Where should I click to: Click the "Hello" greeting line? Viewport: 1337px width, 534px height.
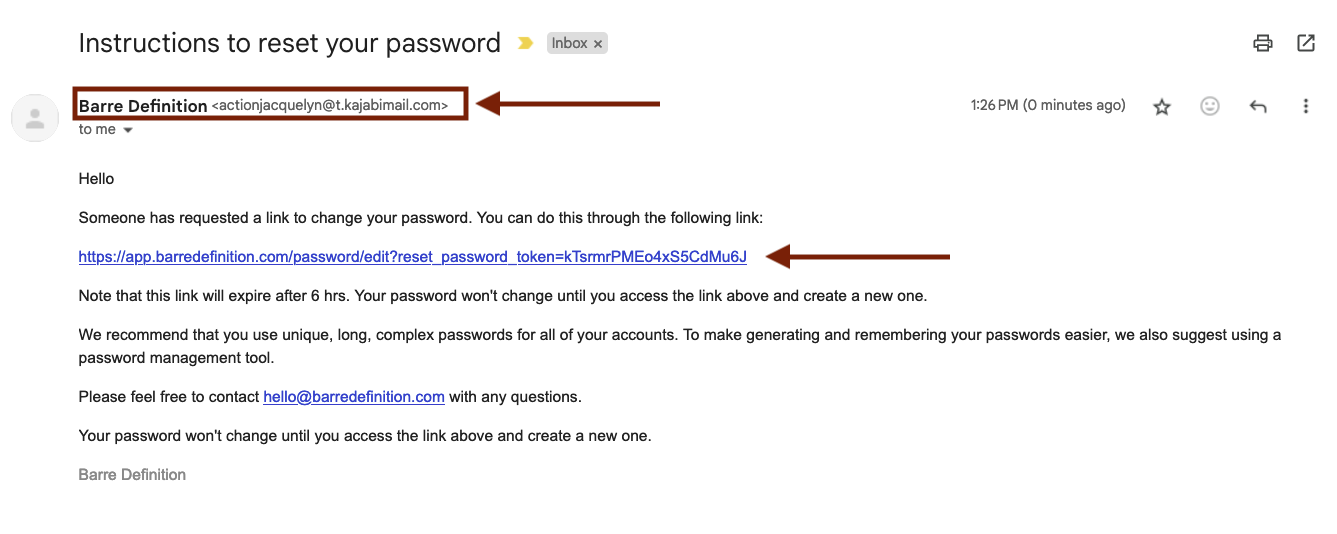click(x=97, y=179)
